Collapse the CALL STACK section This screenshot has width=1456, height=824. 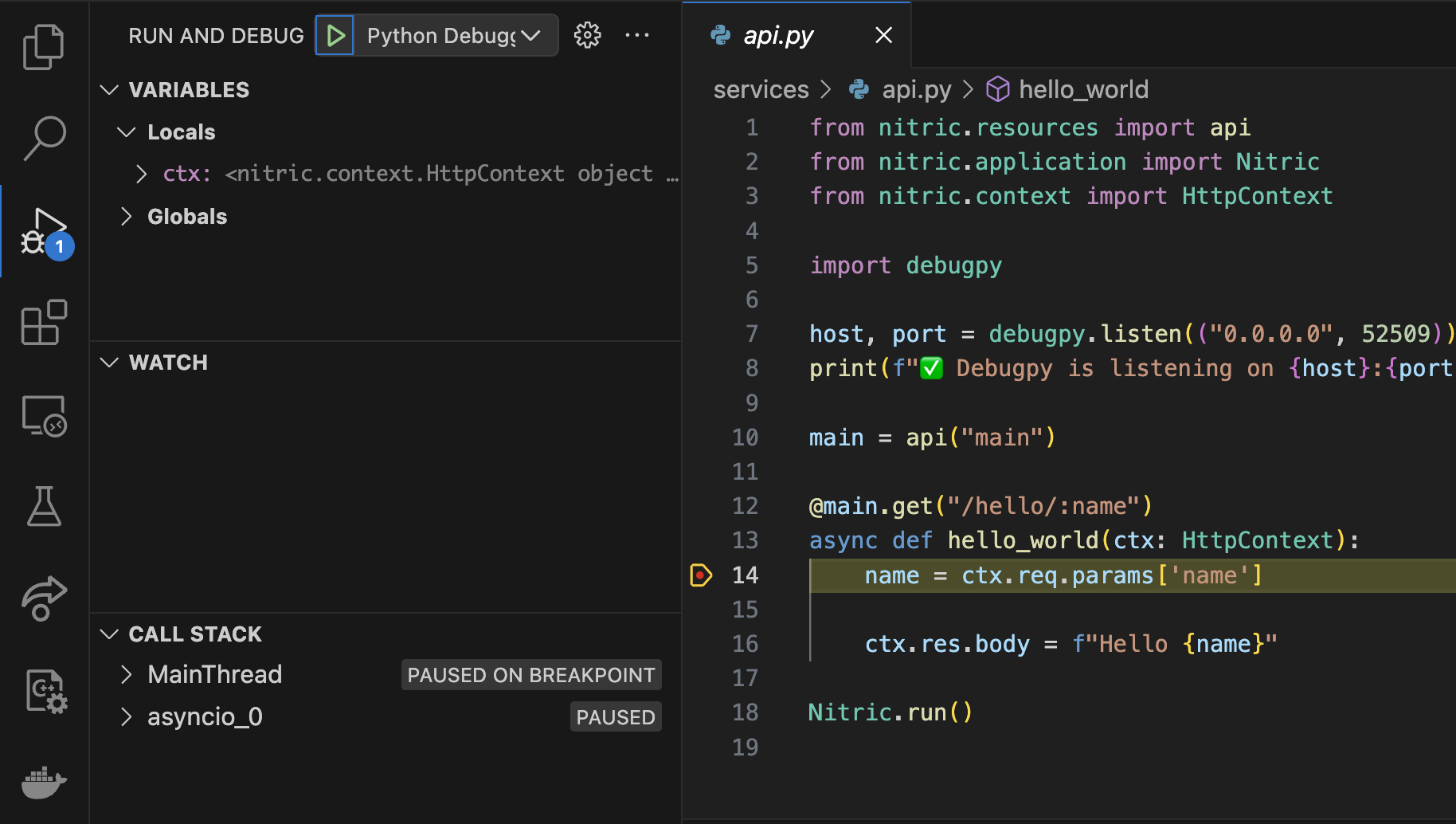tap(109, 634)
